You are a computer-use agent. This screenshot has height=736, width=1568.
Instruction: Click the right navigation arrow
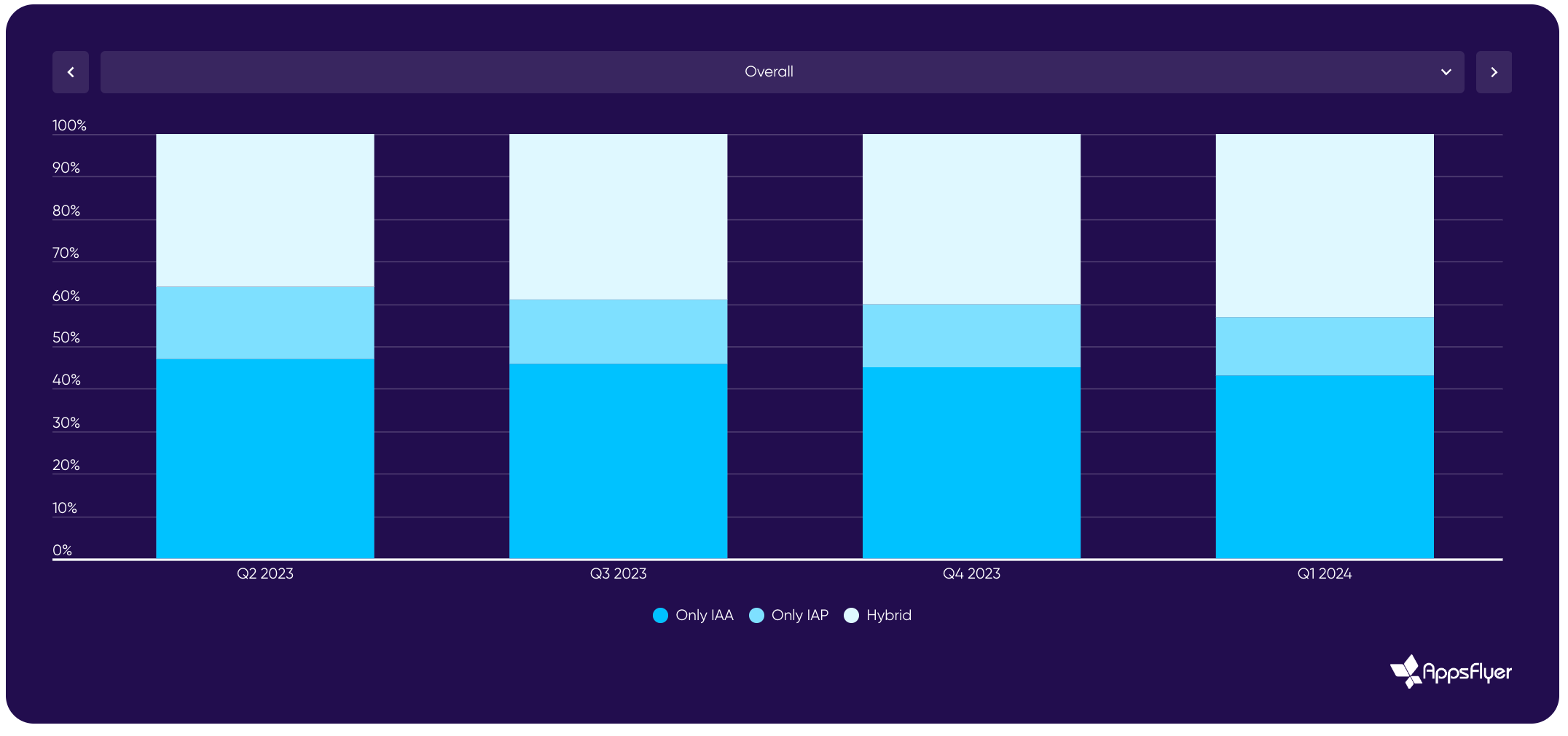coord(1494,71)
